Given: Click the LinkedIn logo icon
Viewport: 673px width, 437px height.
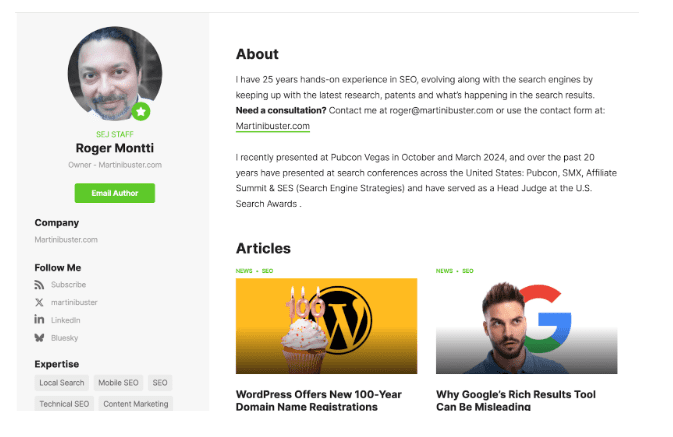Looking at the screenshot, I should (x=39, y=320).
